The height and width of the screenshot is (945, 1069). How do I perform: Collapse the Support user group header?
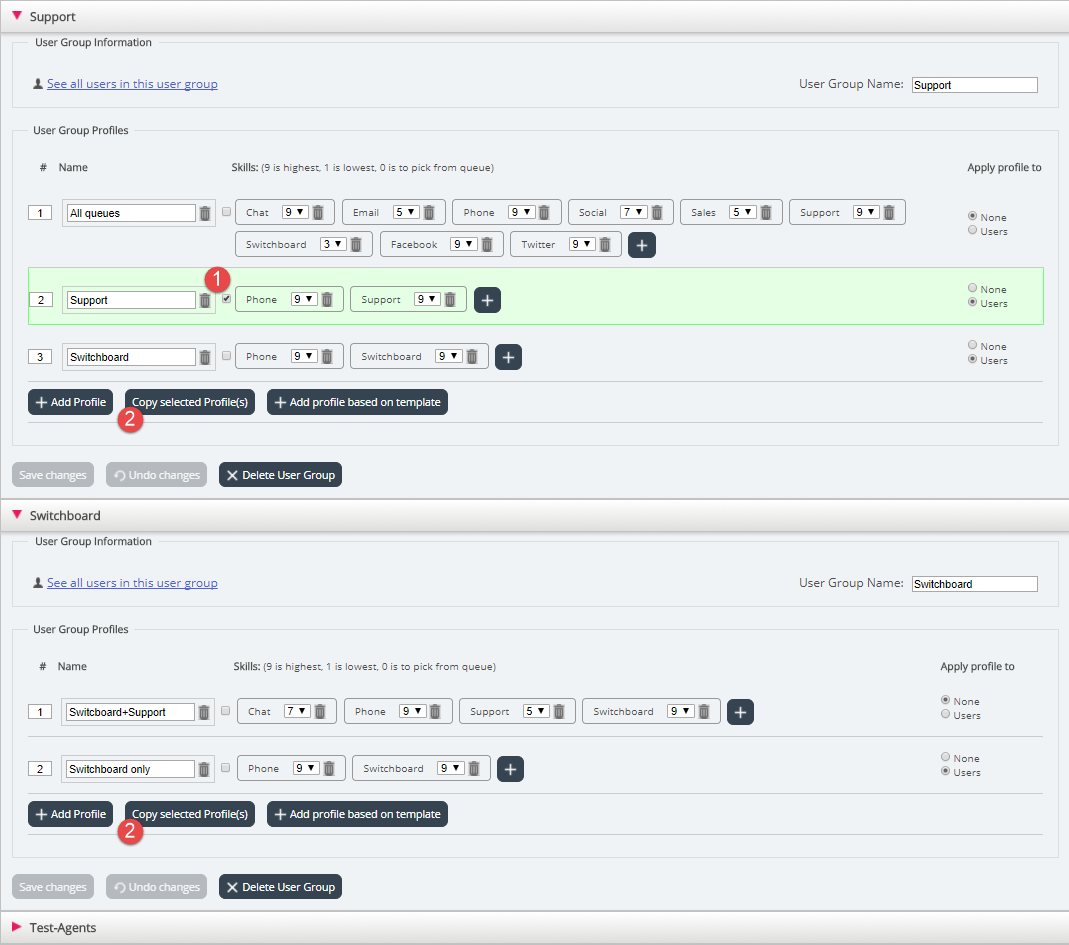pos(17,16)
